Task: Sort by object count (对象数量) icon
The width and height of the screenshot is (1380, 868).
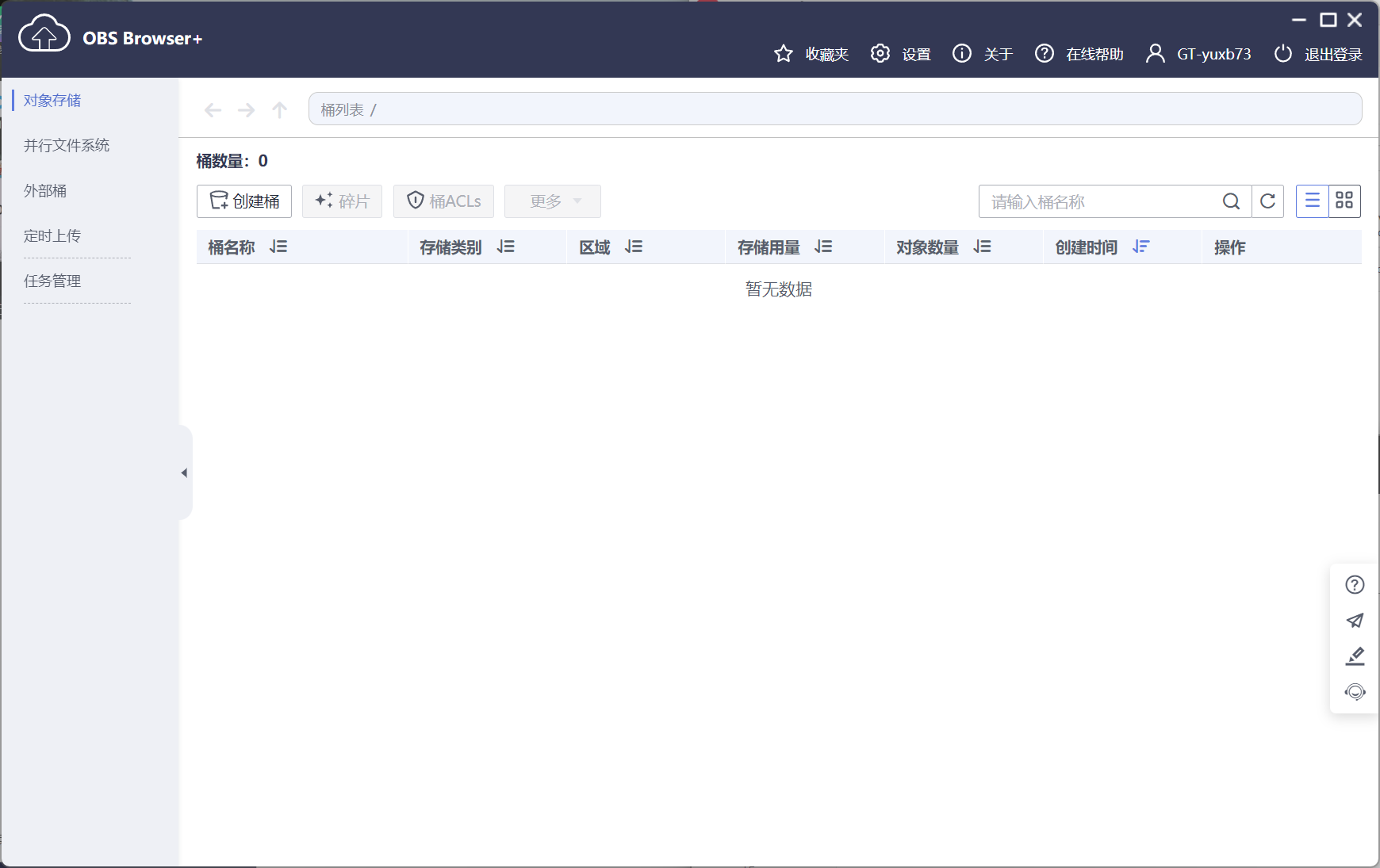Action: [983, 247]
